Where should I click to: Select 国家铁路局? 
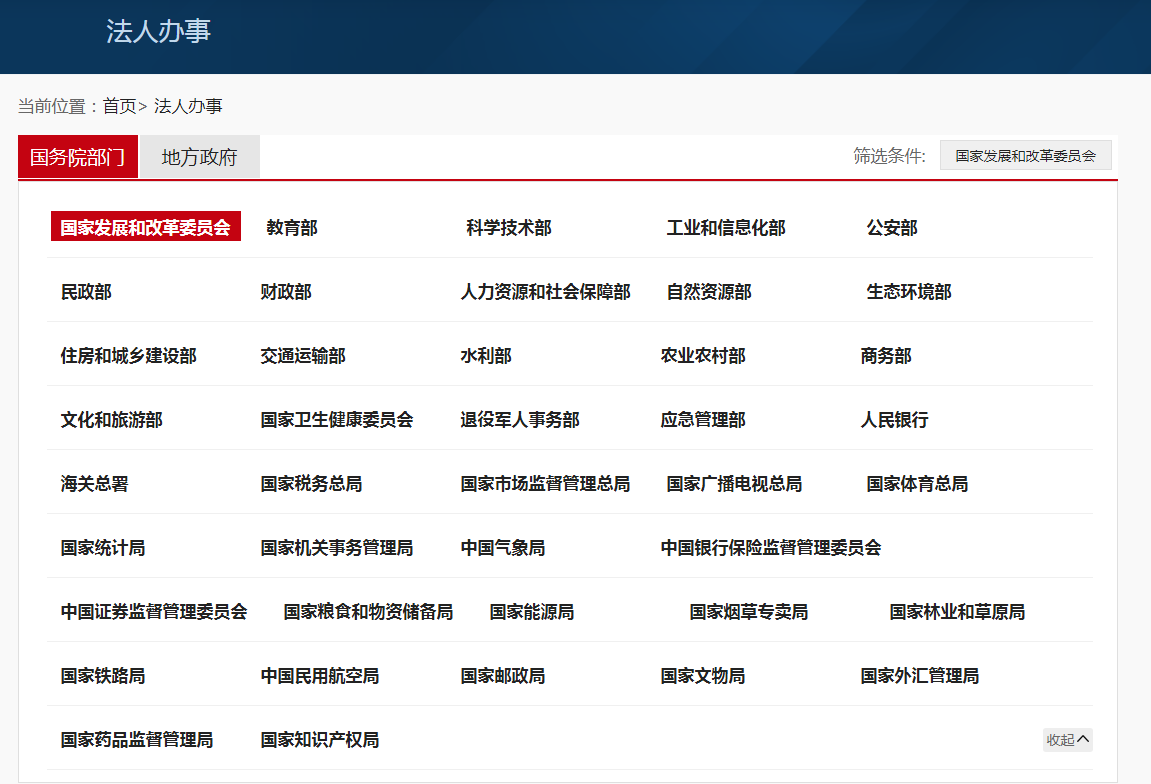pos(103,676)
